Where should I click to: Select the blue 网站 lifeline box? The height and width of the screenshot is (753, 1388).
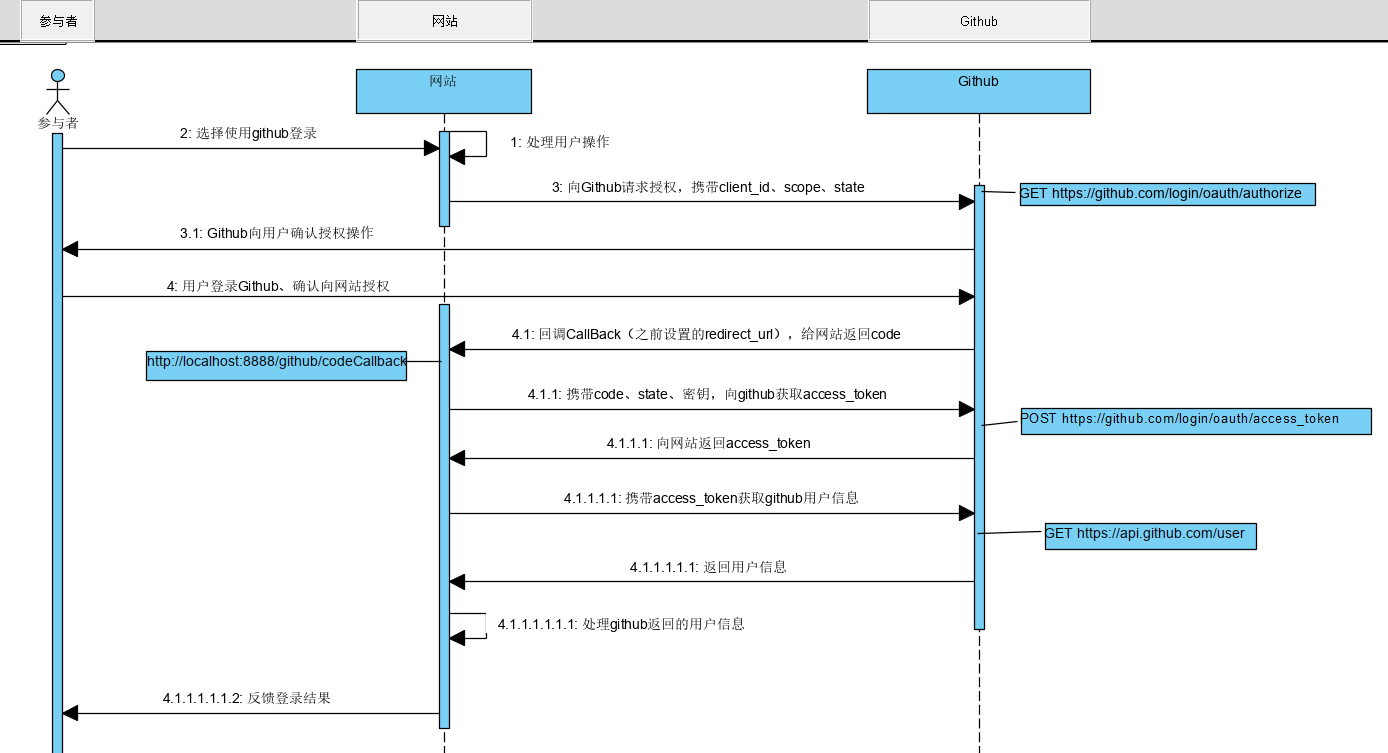pos(444,91)
